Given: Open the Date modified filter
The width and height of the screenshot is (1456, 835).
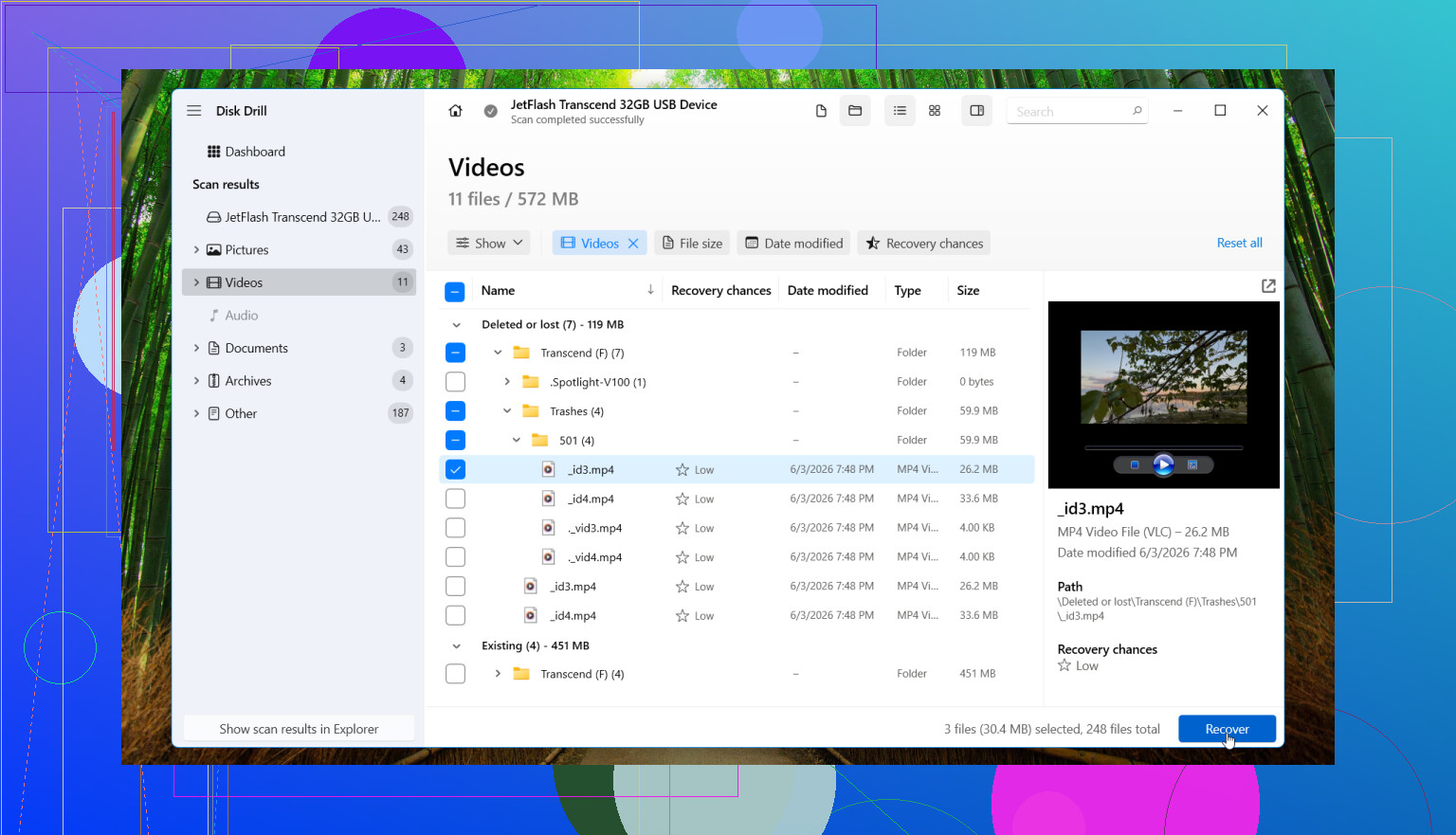Looking at the screenshot, I should click(794, 244).
